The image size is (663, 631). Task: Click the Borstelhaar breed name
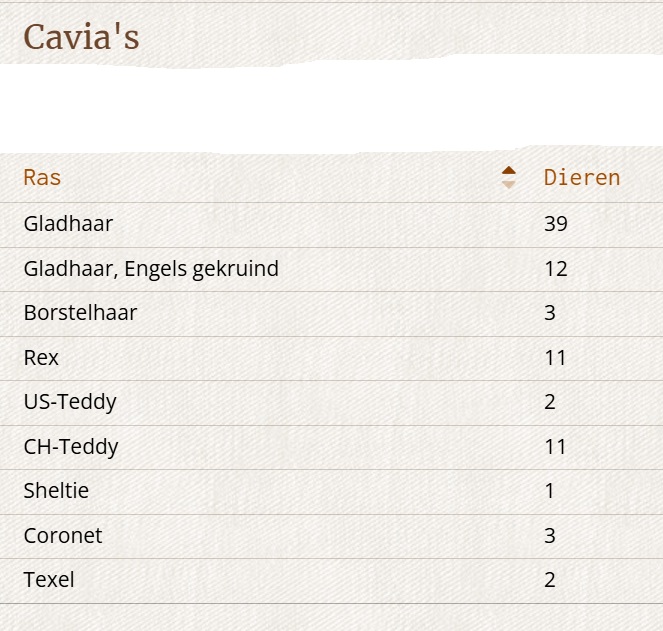(x=80, y=313)
